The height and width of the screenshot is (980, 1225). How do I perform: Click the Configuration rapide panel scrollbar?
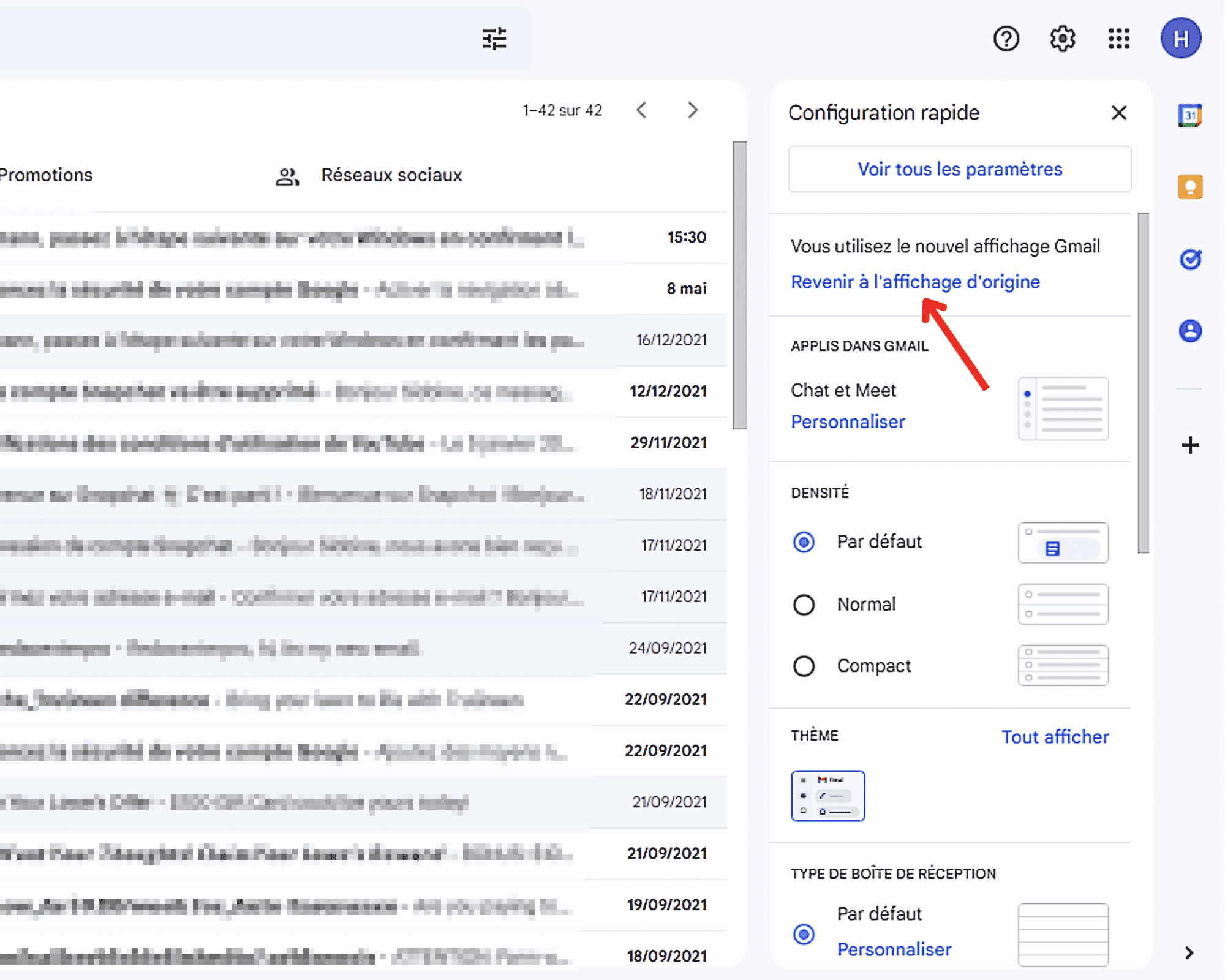pos(1143,383)
